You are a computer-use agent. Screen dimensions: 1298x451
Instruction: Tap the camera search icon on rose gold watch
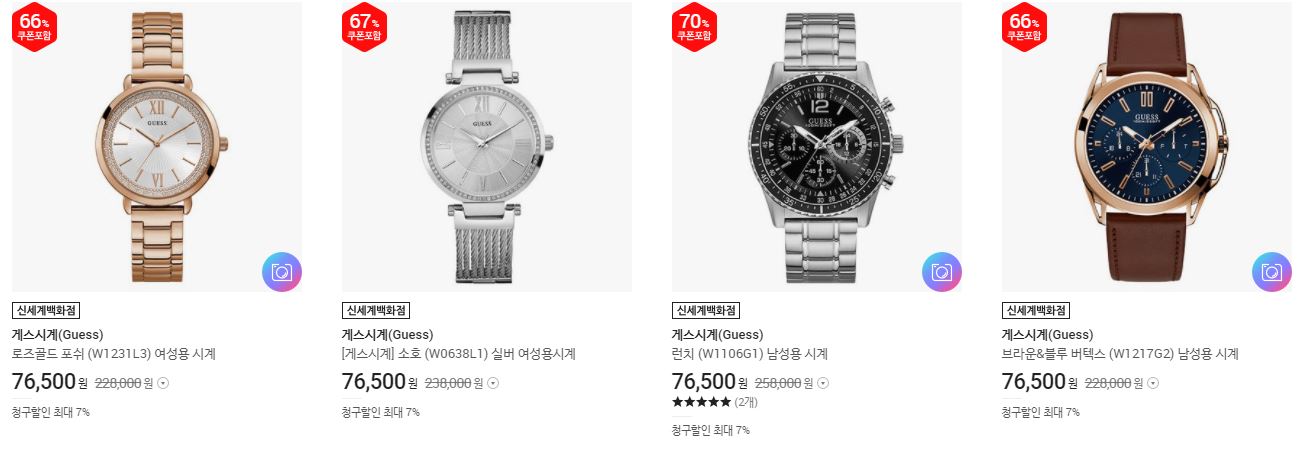point(282,271)
